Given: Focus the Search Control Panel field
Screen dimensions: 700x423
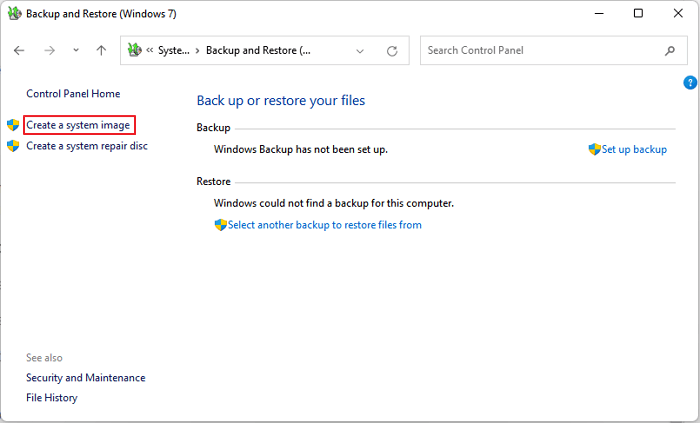Looking at the screenshot, I should click(540, 50).
